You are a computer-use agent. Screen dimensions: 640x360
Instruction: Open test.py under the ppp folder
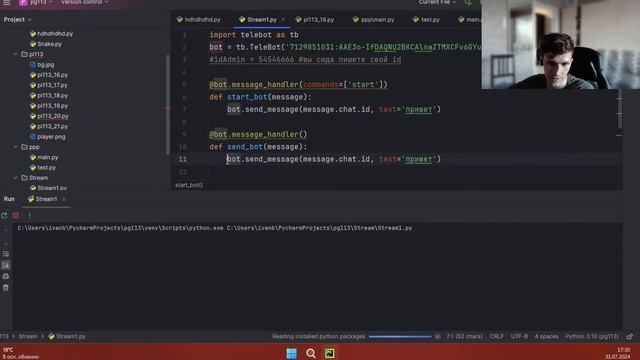point(43,168)
